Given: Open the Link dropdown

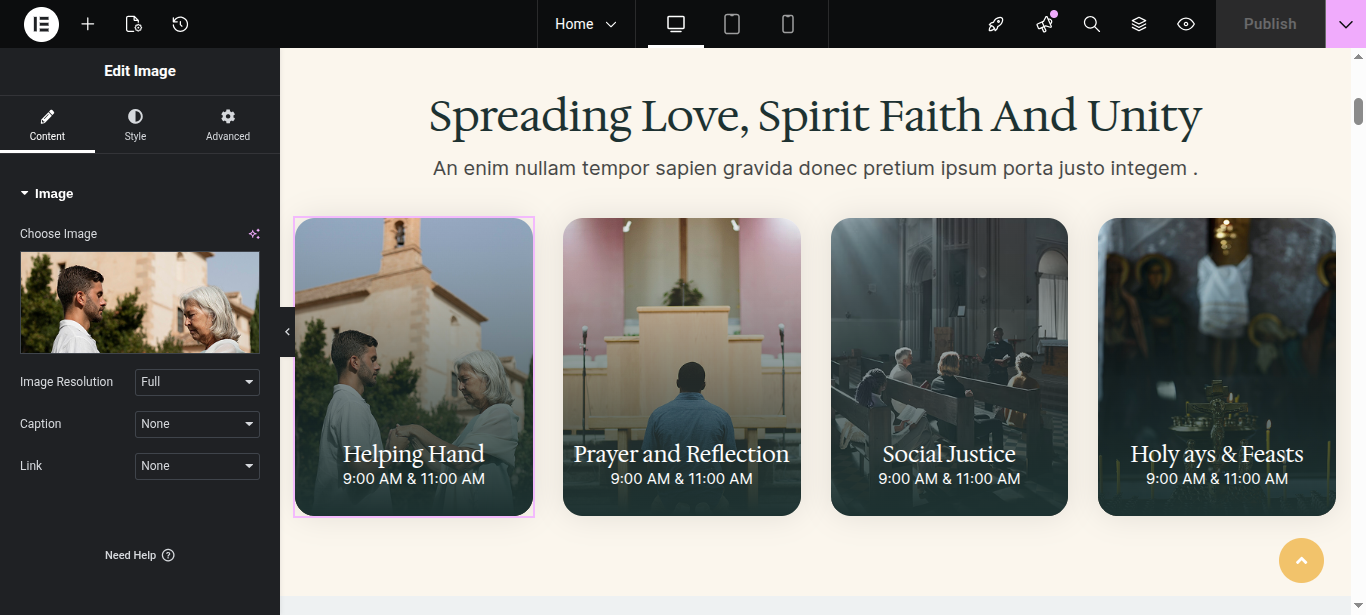Looking at the screenshot, I should click(x=197, y=466).
